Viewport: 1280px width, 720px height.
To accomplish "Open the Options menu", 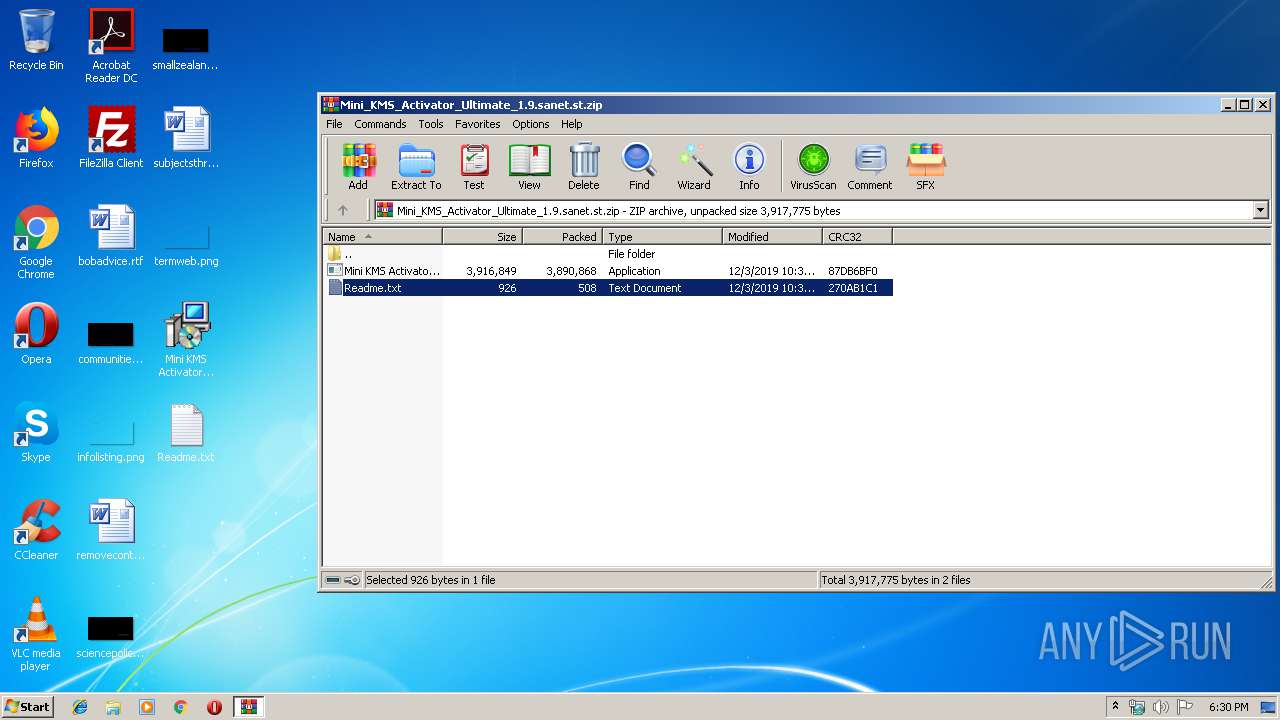I will click(x=531, y=124).
